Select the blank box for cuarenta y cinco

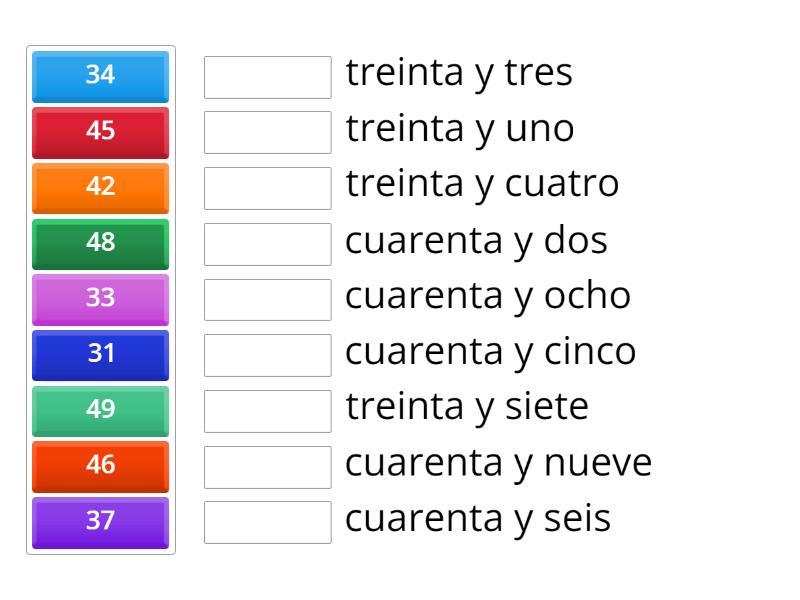pos(267,355)
